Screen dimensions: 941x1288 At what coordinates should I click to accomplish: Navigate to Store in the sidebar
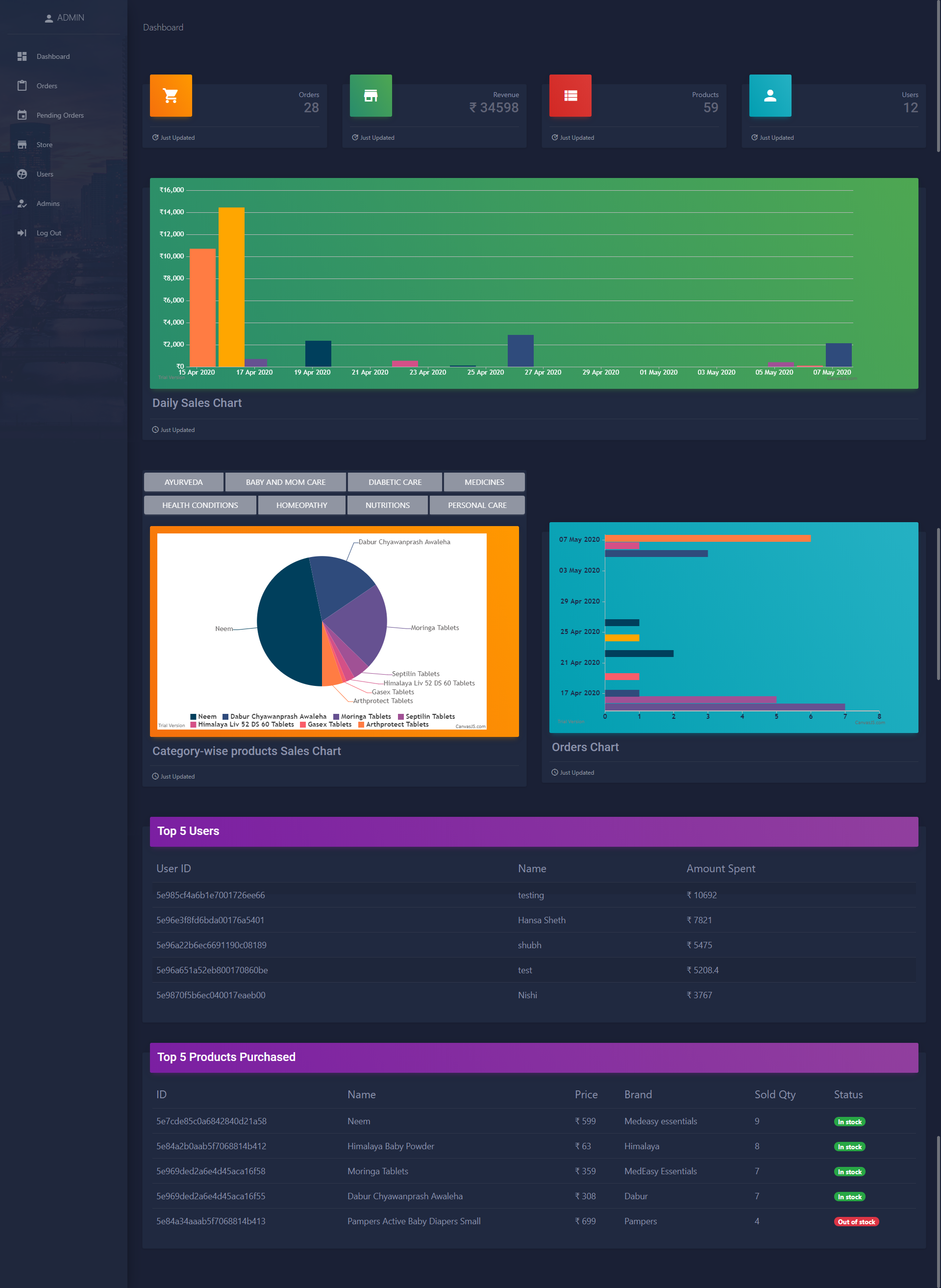[64, 145]
